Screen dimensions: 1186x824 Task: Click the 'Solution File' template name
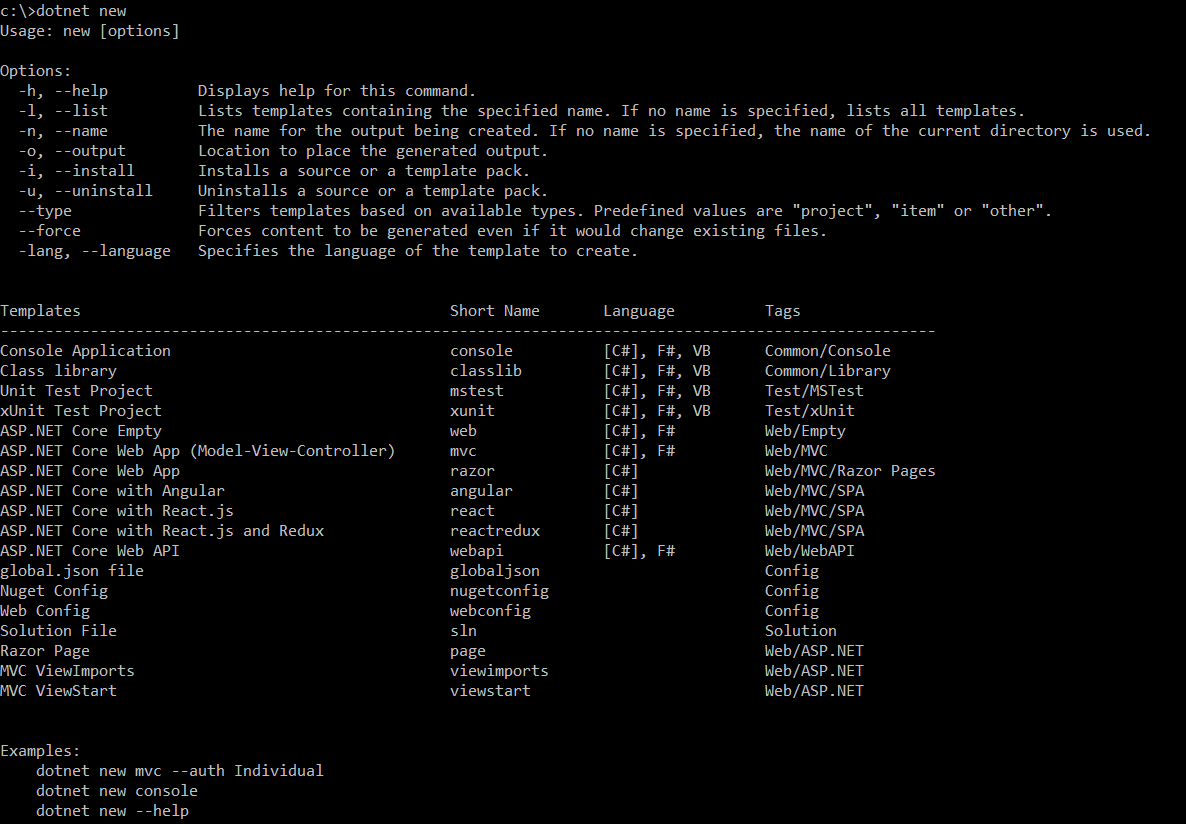pyautogui.click(x=58, y=631)
